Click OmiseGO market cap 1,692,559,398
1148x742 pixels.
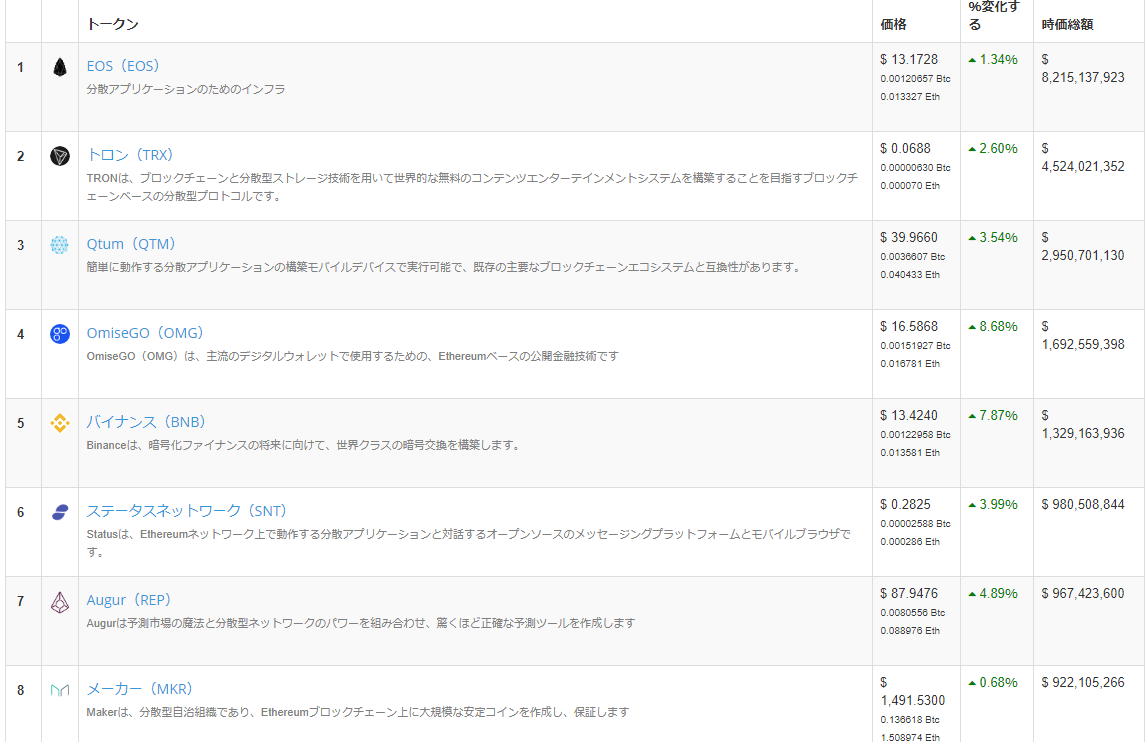1083,344
